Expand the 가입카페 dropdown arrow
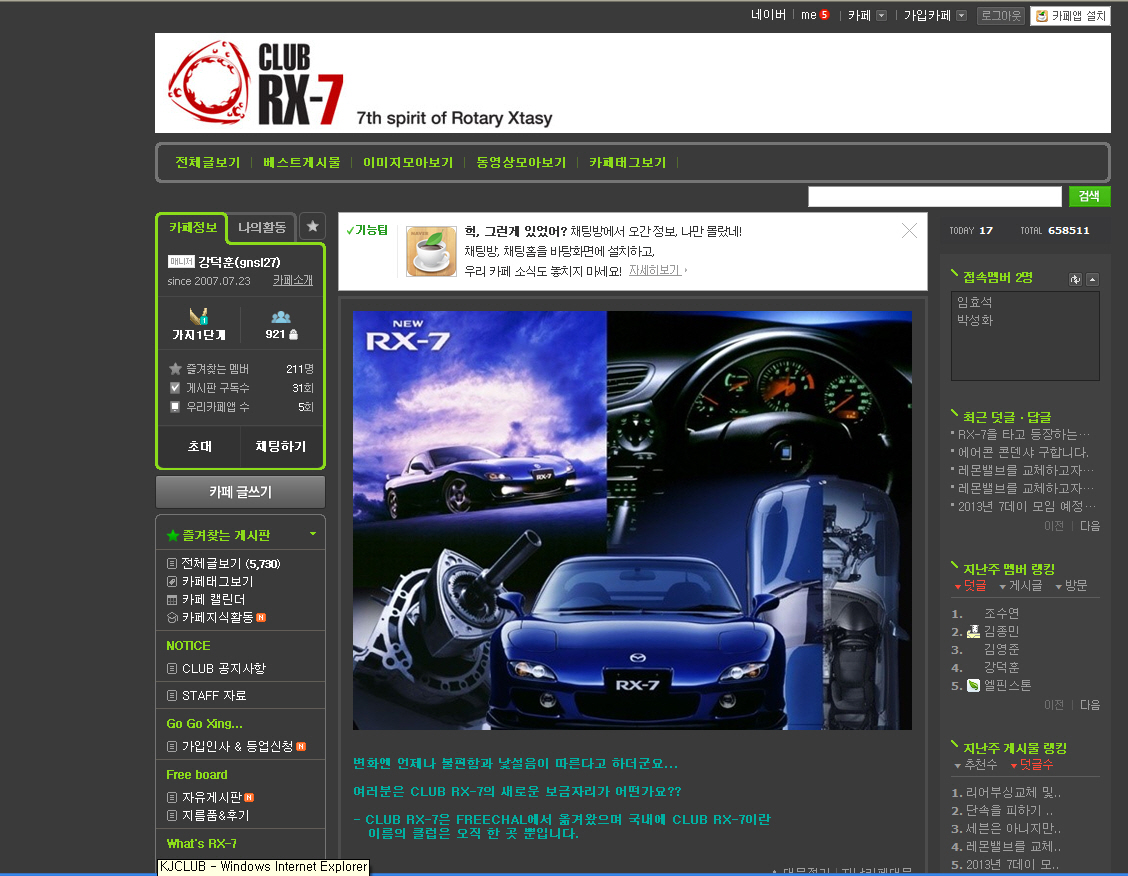 click(961, 16)
